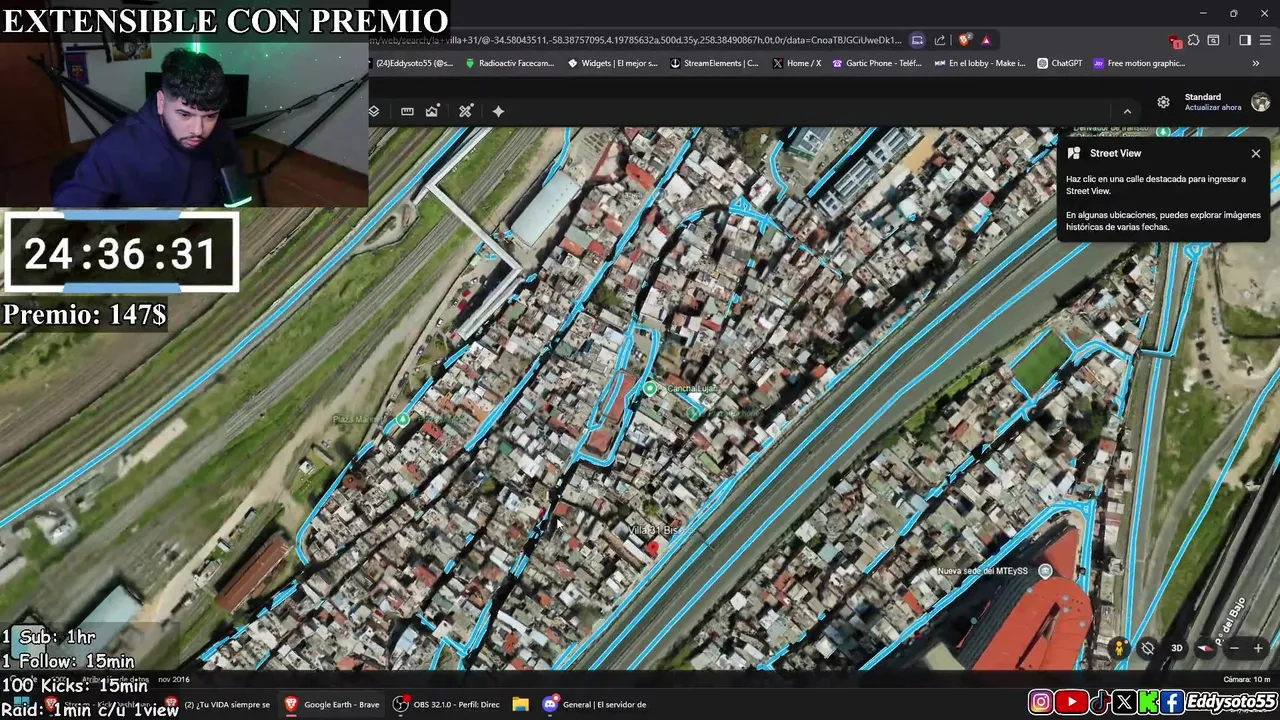Open the ChatGPT bookmark

tap(1059, 63)
